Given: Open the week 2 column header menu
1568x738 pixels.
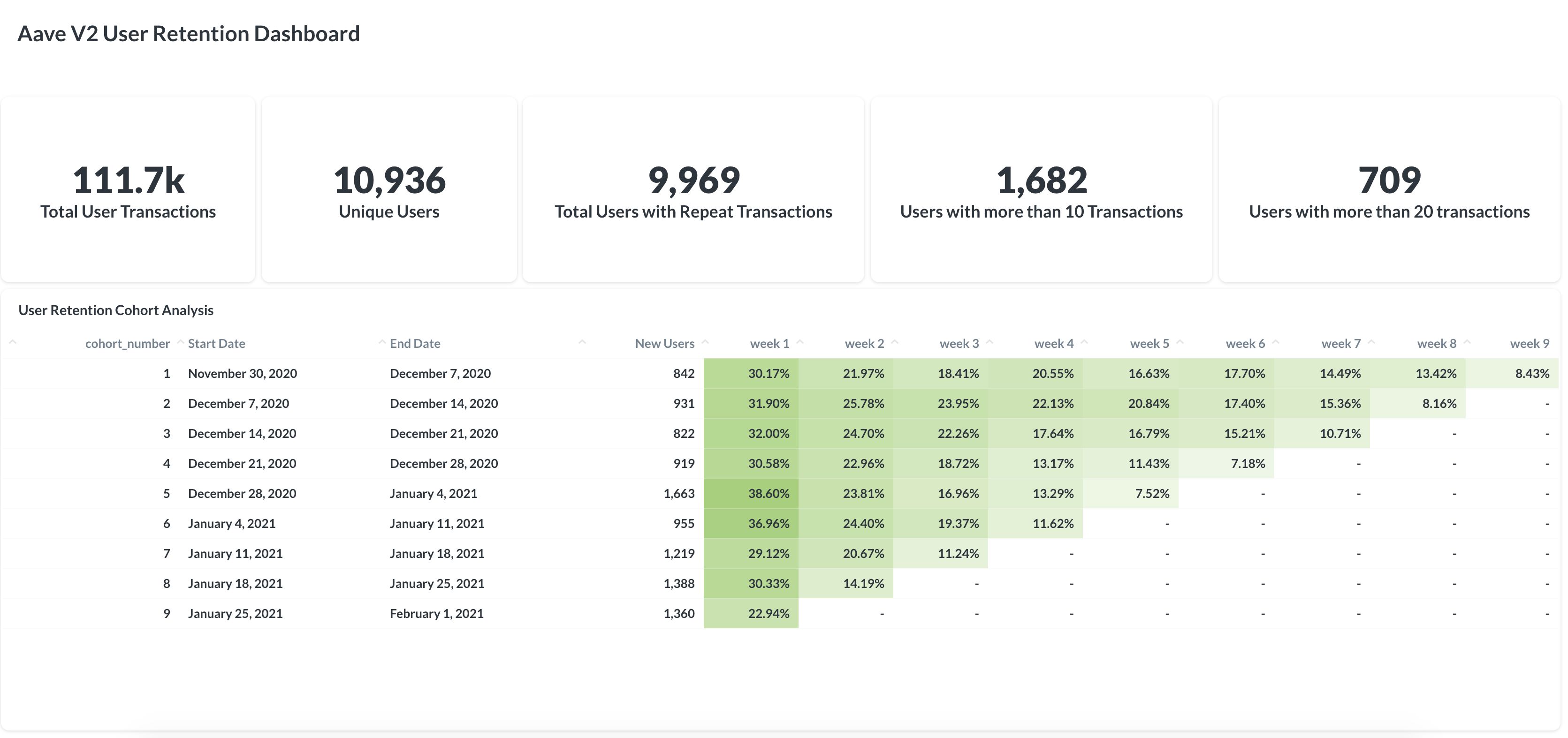Looking at the screenshot, I should [864, 344].
